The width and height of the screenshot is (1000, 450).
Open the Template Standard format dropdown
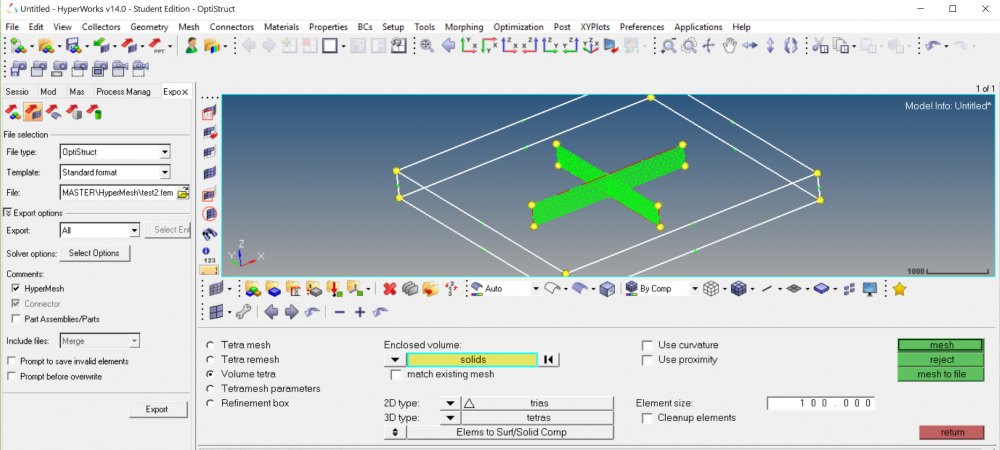click(x=165, y=172)
